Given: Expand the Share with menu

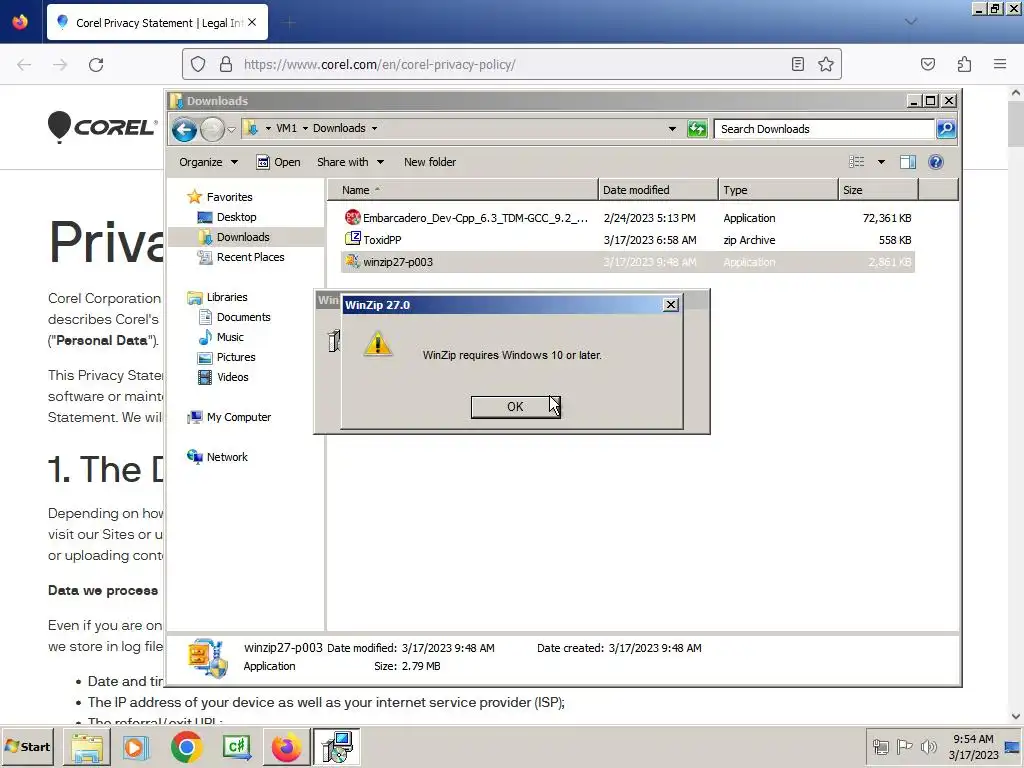Looking at the screenshot, I should point(350,162).
